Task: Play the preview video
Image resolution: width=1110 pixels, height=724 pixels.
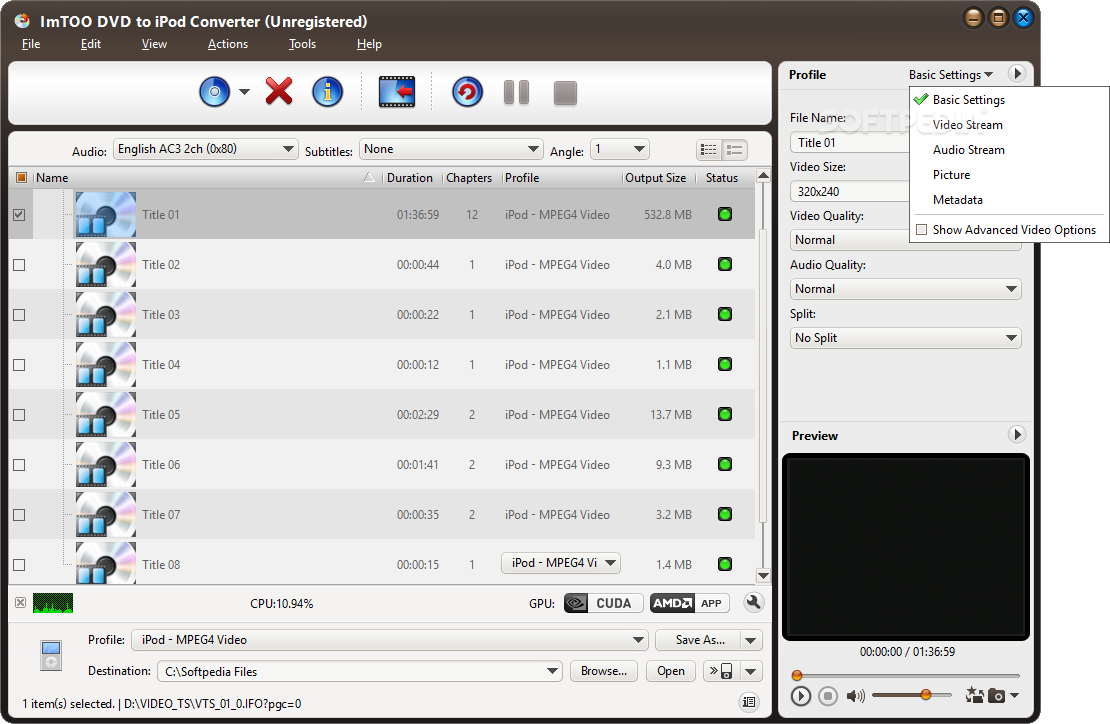Action: point(801,696)
